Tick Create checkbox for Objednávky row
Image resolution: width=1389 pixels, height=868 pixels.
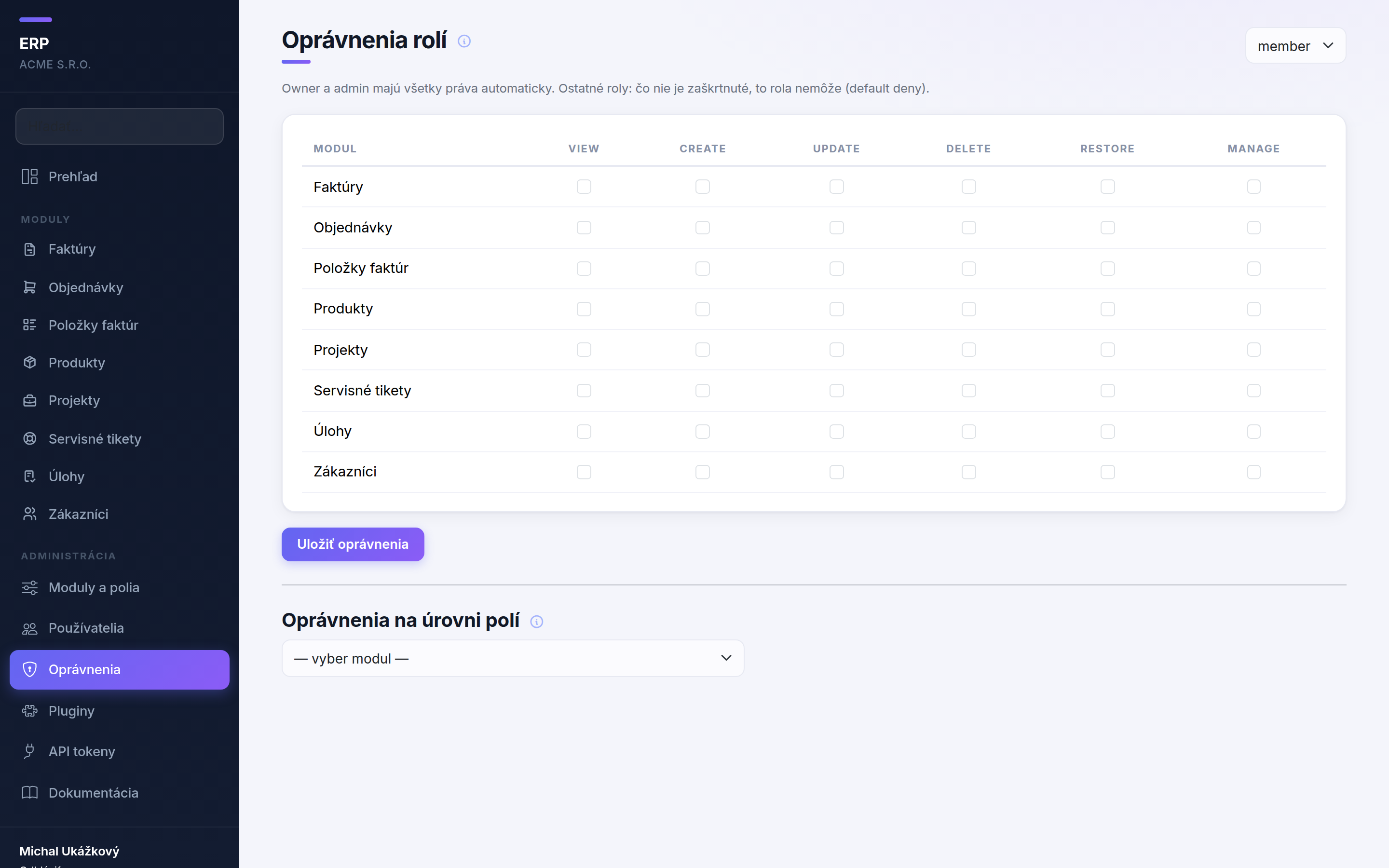(703, 227)
